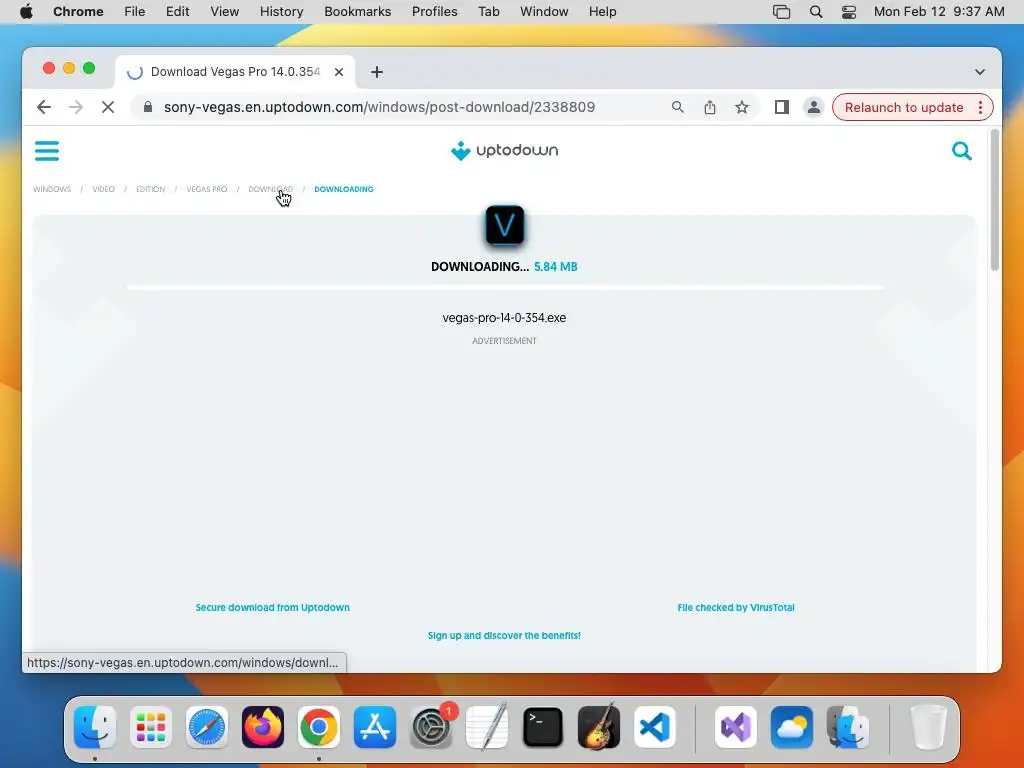
Task: Open Chrome from the Dock
Action: pyautogui.click(x=319, y=727)
